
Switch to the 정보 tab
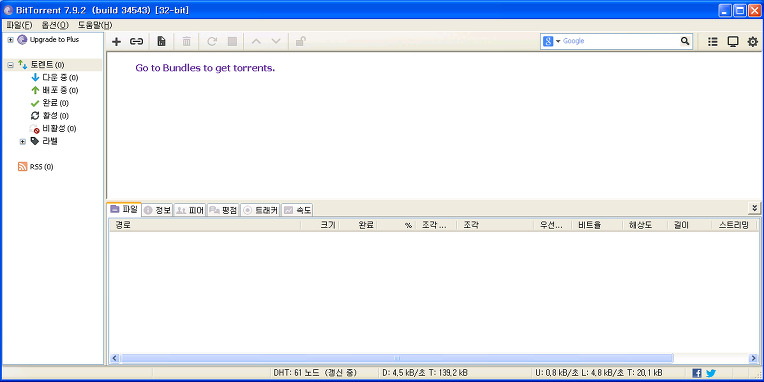[157, 210]
